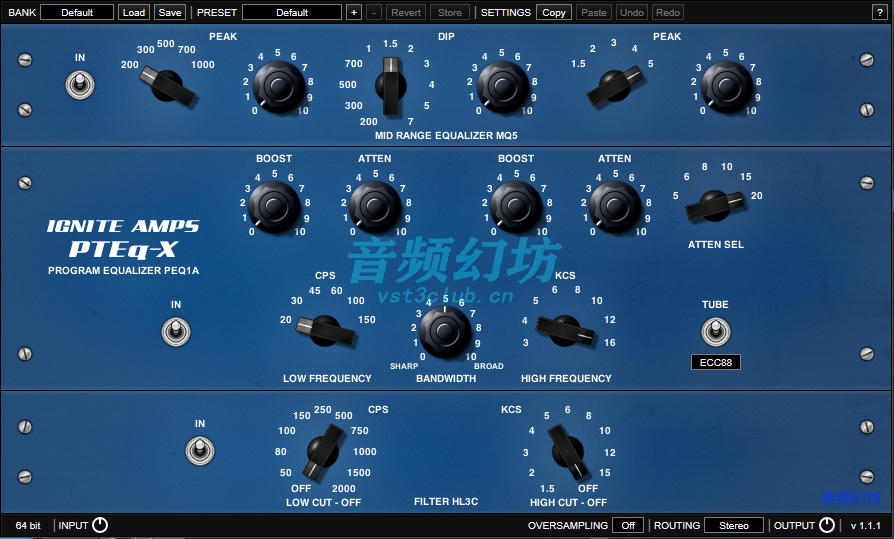Click the OUTPUT level knob icon
894x539 pixels.
click(x=827, y=525)
